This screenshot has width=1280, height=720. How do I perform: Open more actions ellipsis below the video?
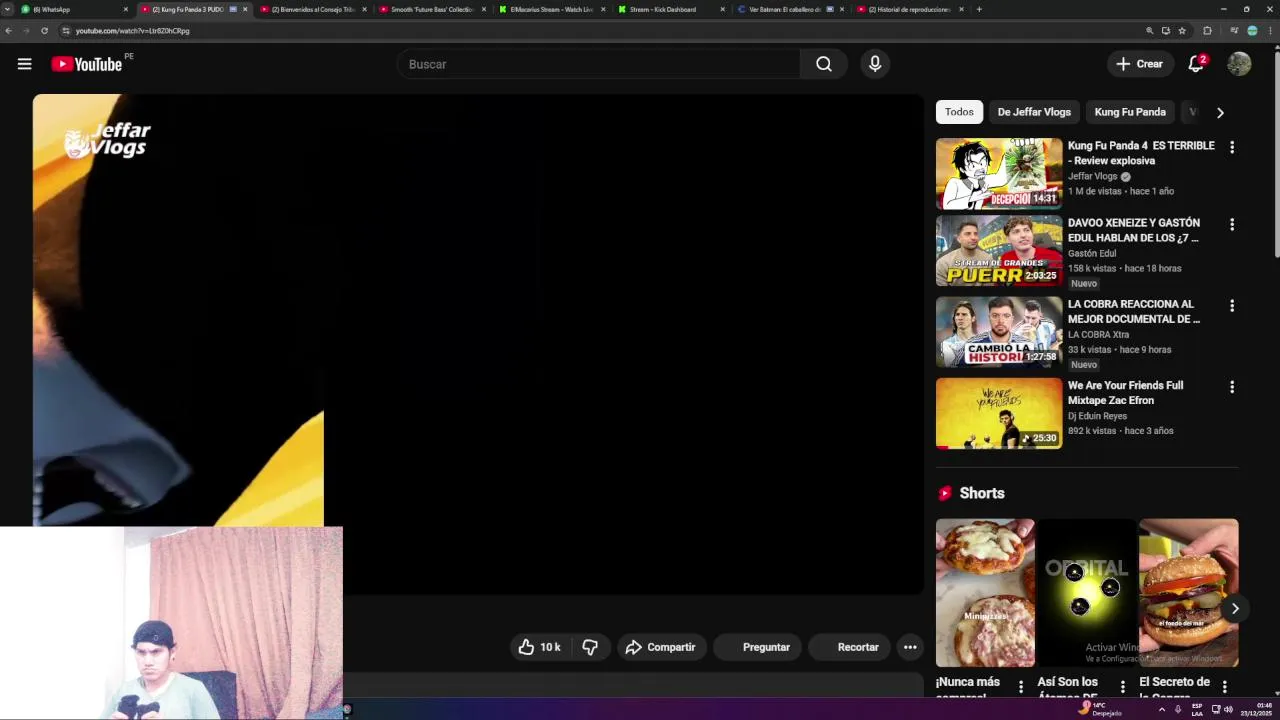pyautogui.click(x=910, y=647)
